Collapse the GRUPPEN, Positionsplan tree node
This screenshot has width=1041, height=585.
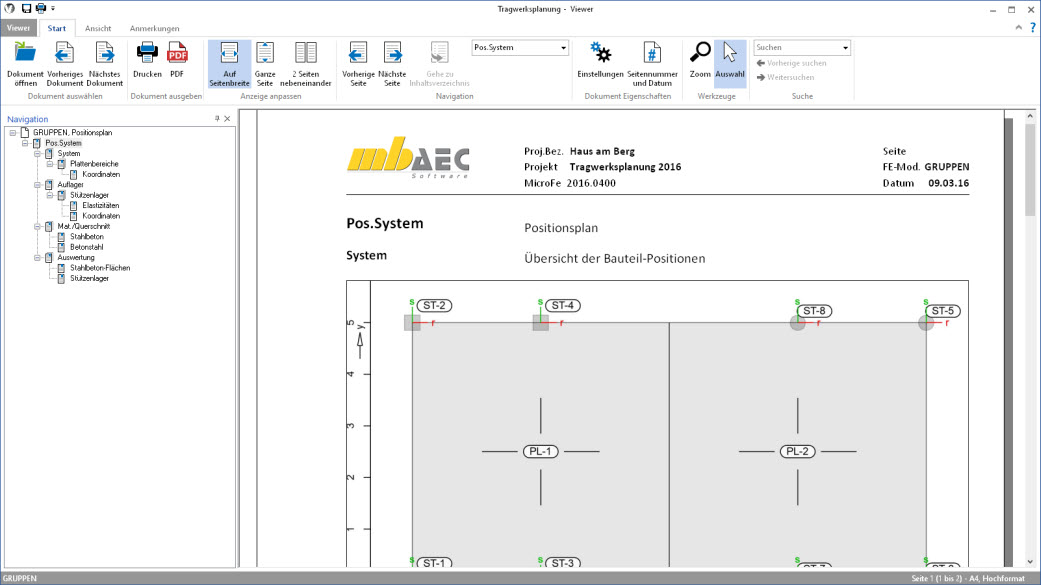click(x=13, y=133)
